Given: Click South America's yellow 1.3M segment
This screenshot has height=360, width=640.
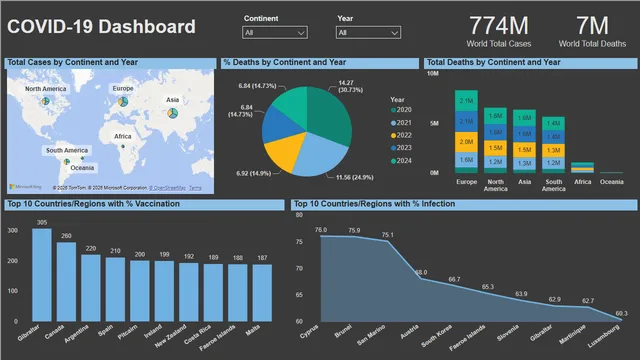Looking at the screenshot, I should click(x=553, y=150).
